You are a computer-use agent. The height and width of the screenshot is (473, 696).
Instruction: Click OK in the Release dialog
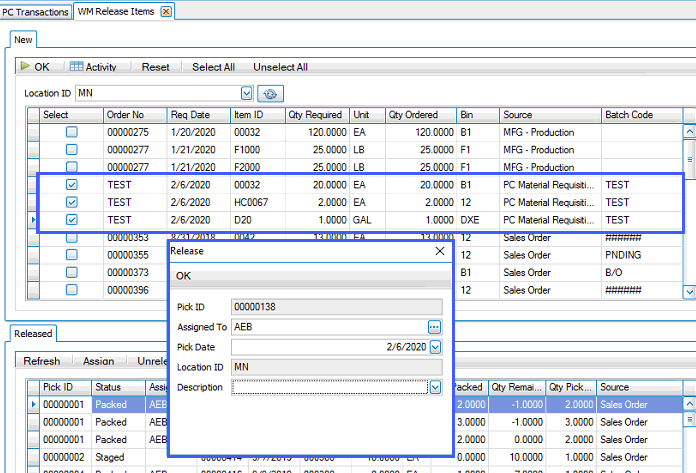(184, 275)
